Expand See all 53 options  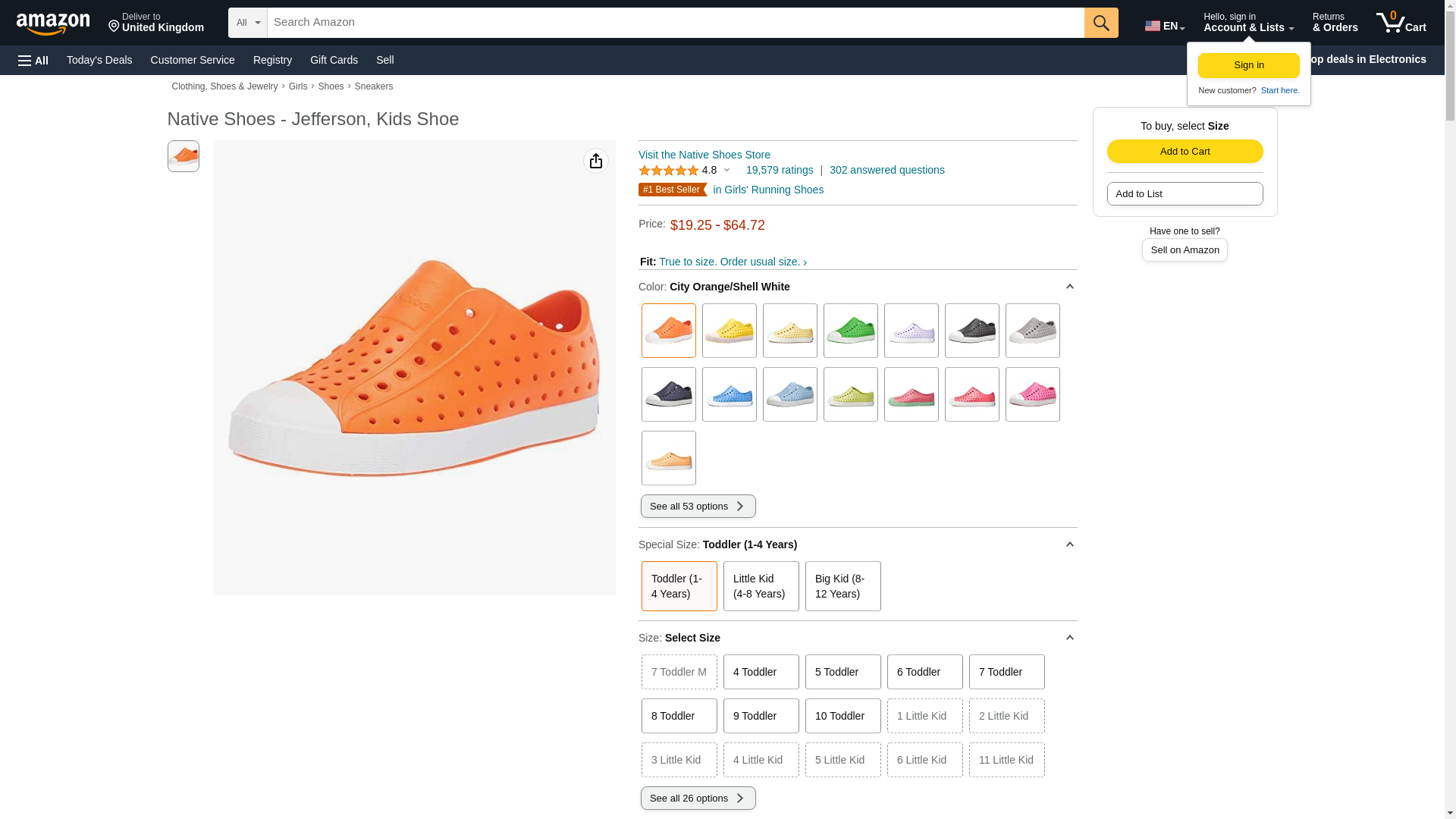click(x=698, y=507)
